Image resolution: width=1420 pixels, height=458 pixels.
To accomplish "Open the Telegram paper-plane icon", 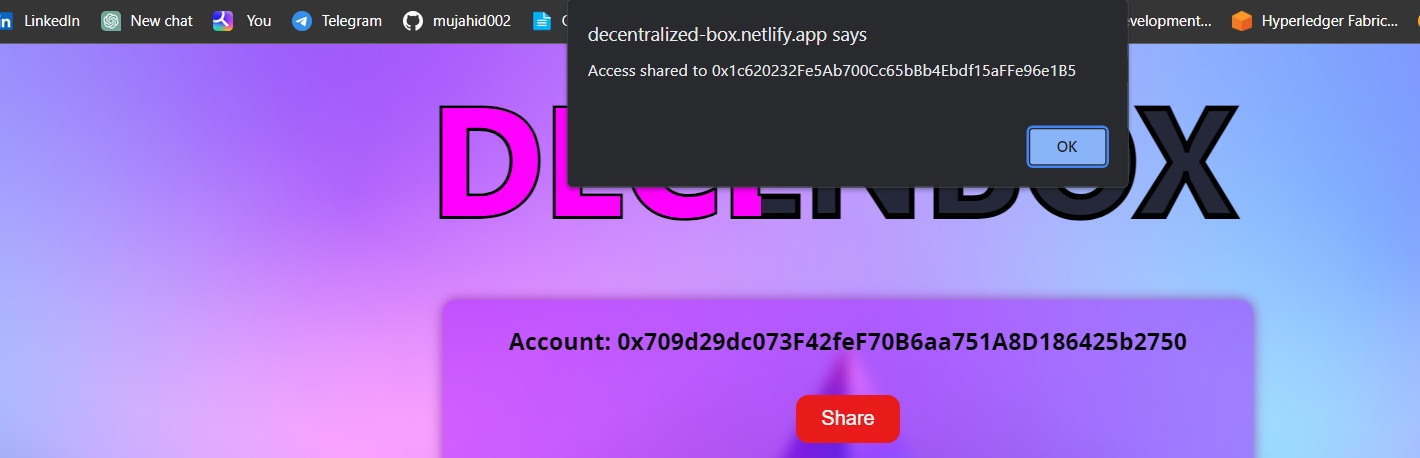I will point(302,21).
